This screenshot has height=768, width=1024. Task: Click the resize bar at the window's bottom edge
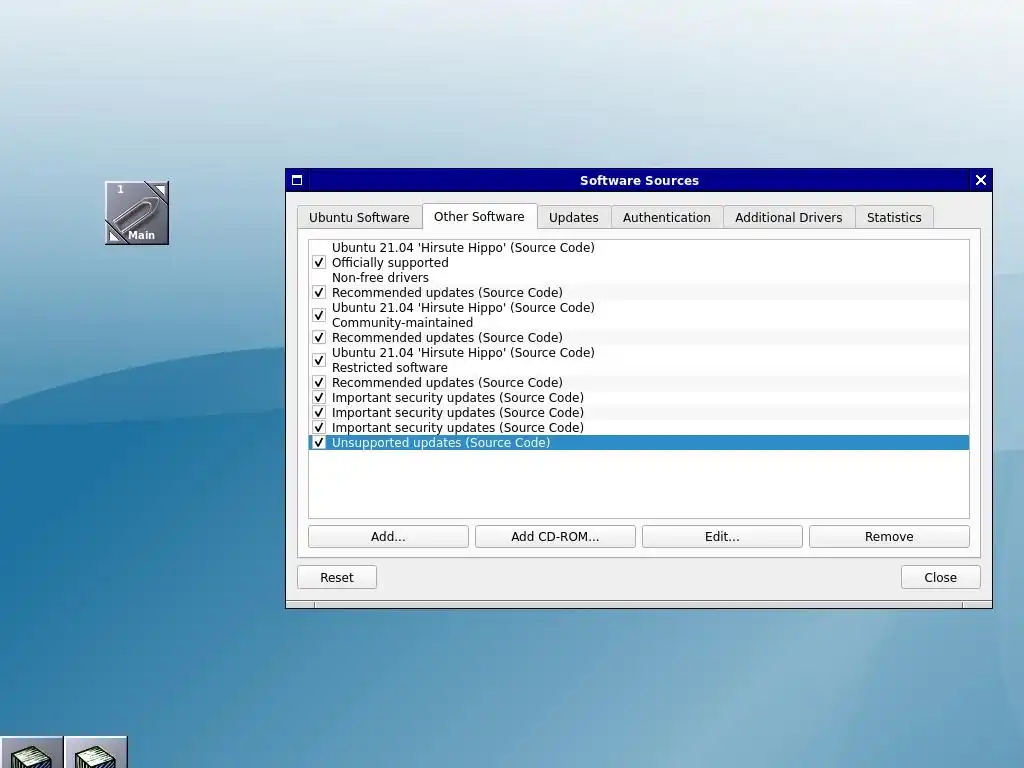pos(639,605)
